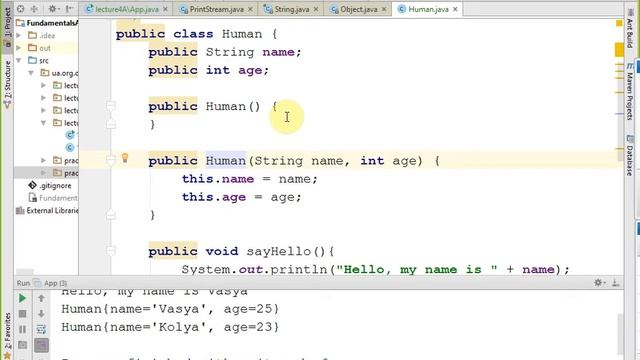Viewport: 640px width, 360px height.
Task: Expand the .idea folder
Action: tap(19, 36)
